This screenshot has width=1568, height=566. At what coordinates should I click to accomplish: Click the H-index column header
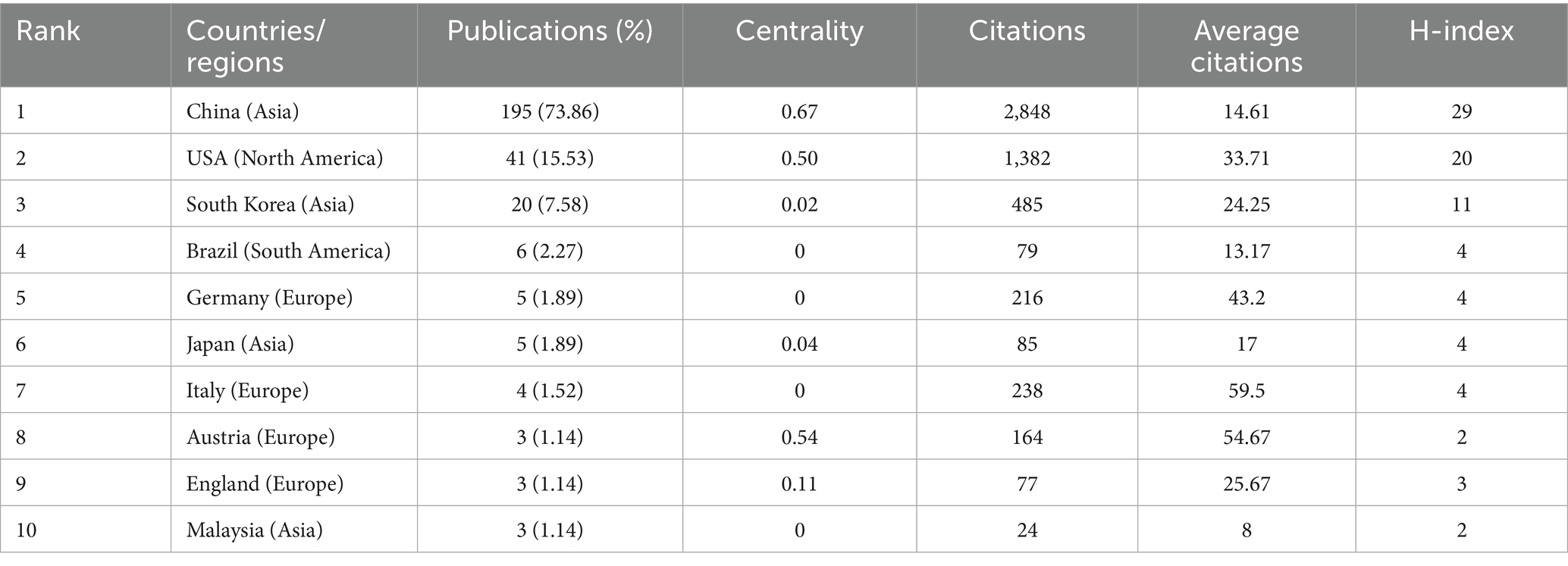(x=1461, y=31)
